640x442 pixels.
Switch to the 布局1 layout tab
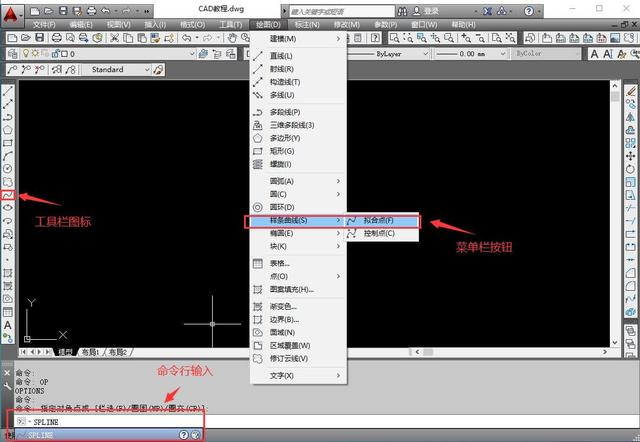(90, 352)
